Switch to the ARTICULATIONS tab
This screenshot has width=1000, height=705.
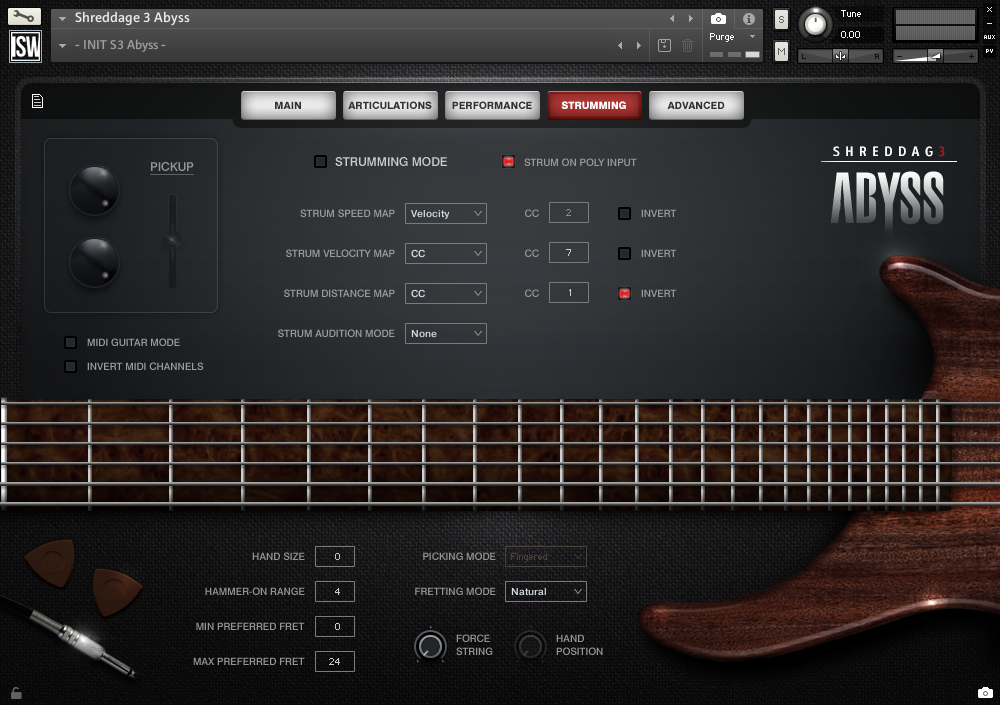[390, 105]
